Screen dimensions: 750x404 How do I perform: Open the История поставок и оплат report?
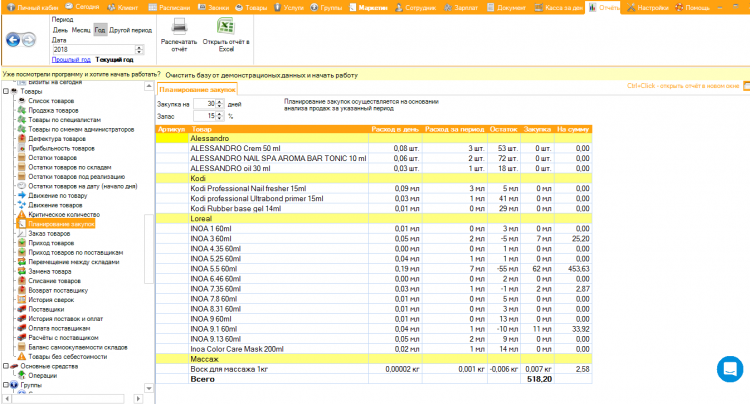[x=66, y=319]
